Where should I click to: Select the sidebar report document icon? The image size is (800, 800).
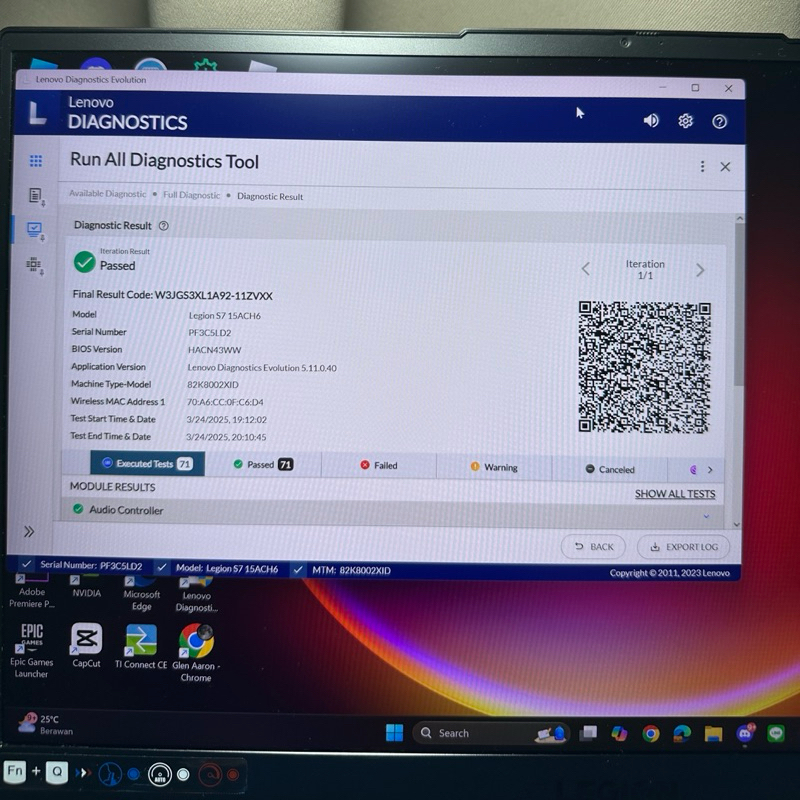click(x=36, y=196)
